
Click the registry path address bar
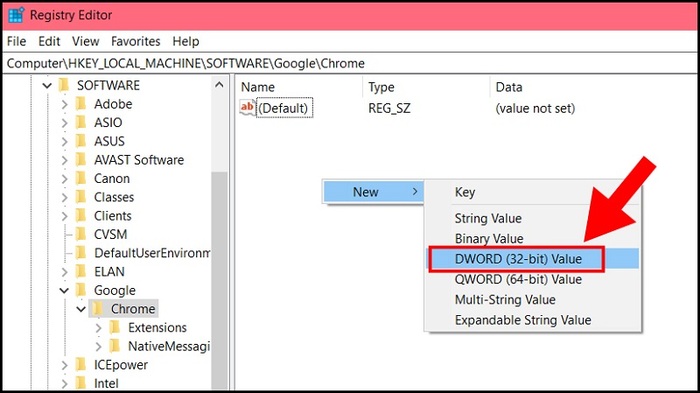[350, 63]
